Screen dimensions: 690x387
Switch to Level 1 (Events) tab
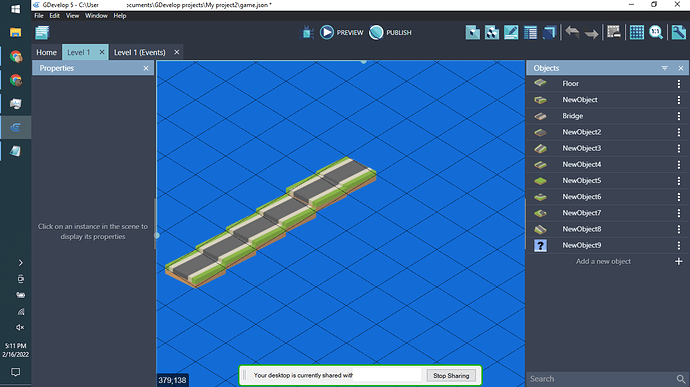tap(140, 52)
